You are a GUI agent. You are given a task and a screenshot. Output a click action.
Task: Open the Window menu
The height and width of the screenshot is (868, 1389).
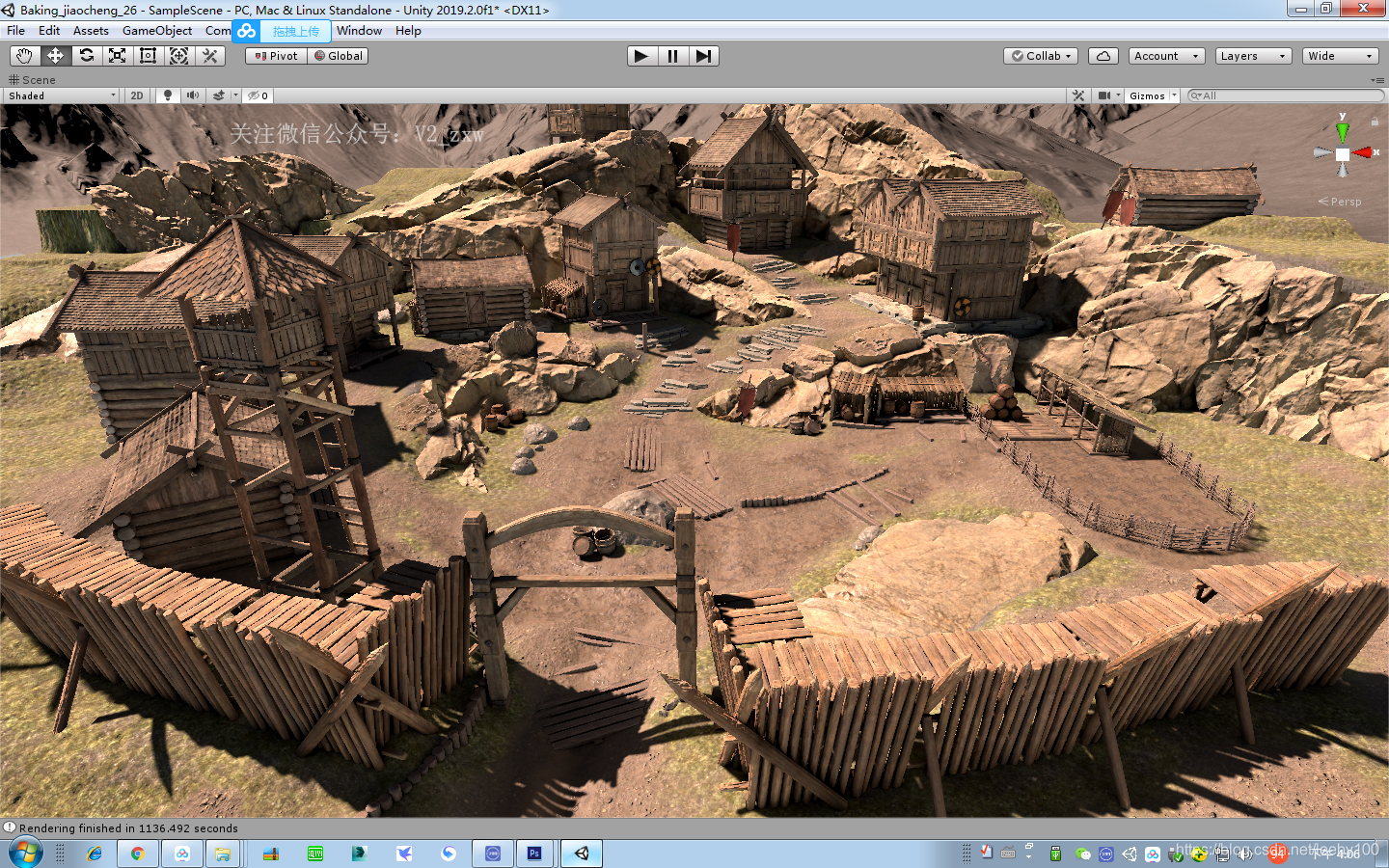click(359, 31)
